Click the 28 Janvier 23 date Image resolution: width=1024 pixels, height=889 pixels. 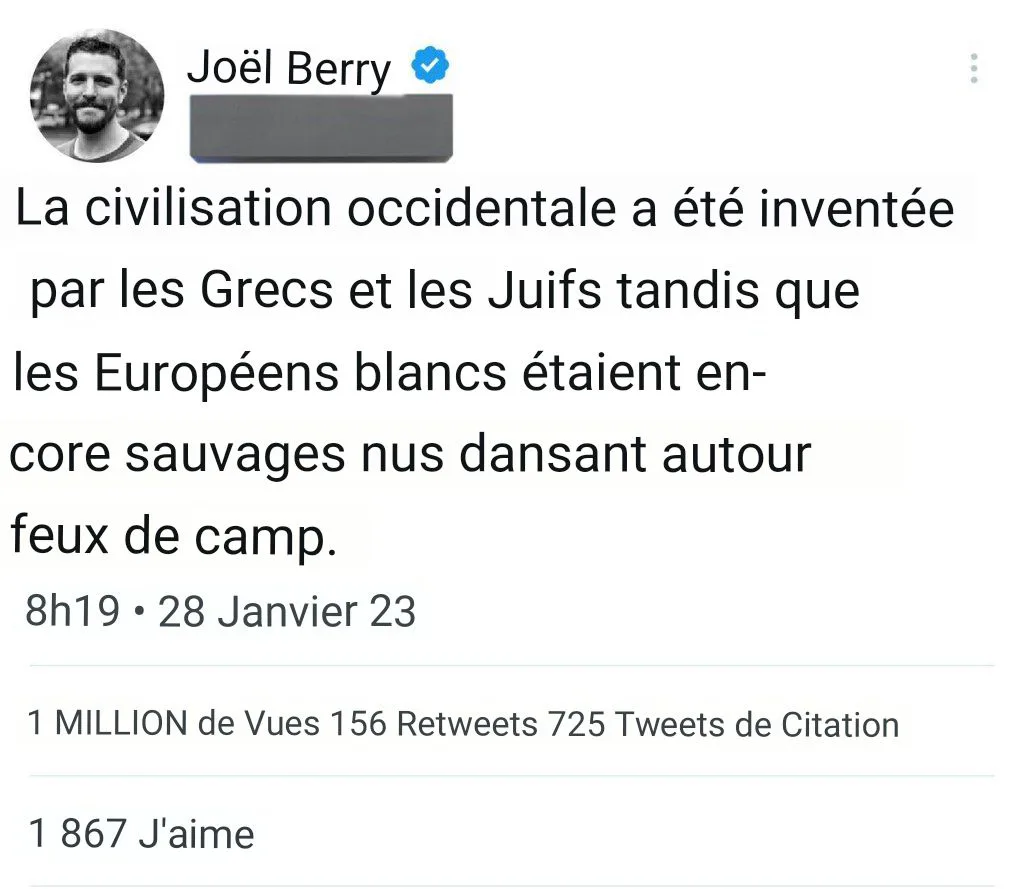tap(287, 612)
